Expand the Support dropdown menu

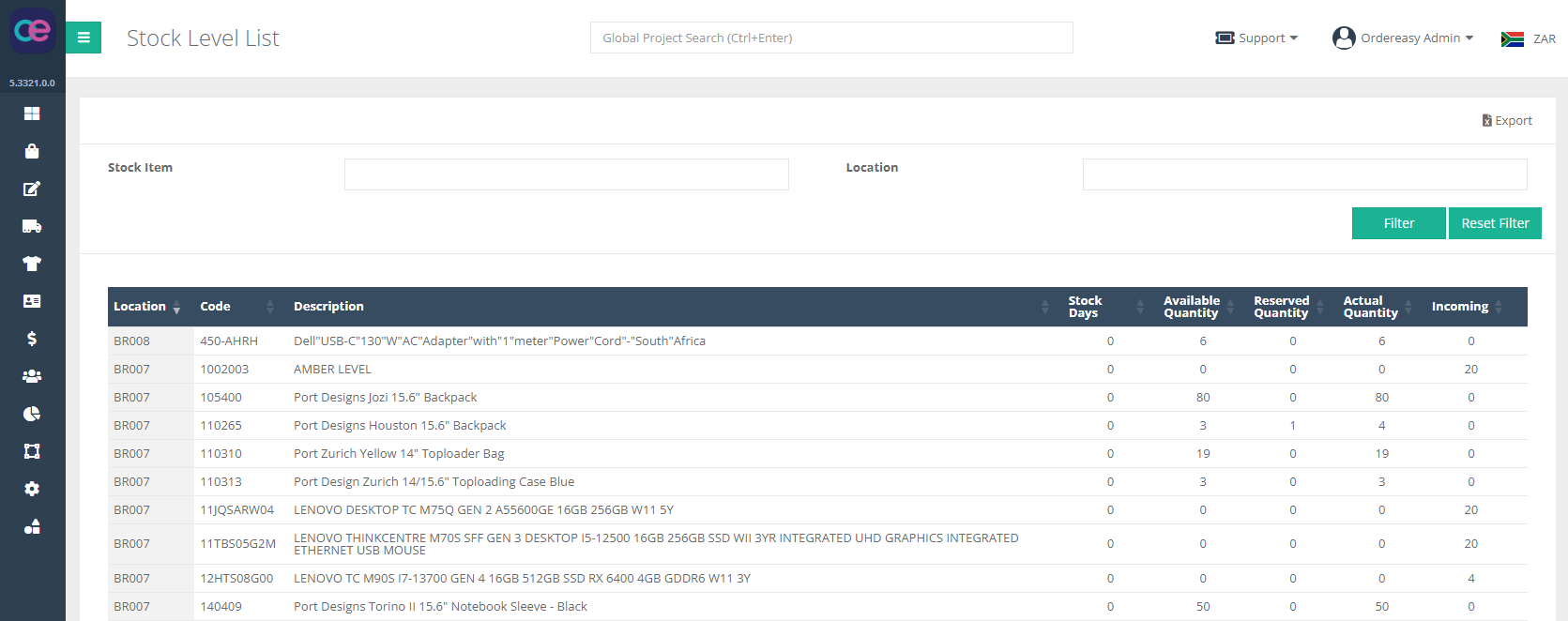pyautogui.click(x=1256, y=38)
